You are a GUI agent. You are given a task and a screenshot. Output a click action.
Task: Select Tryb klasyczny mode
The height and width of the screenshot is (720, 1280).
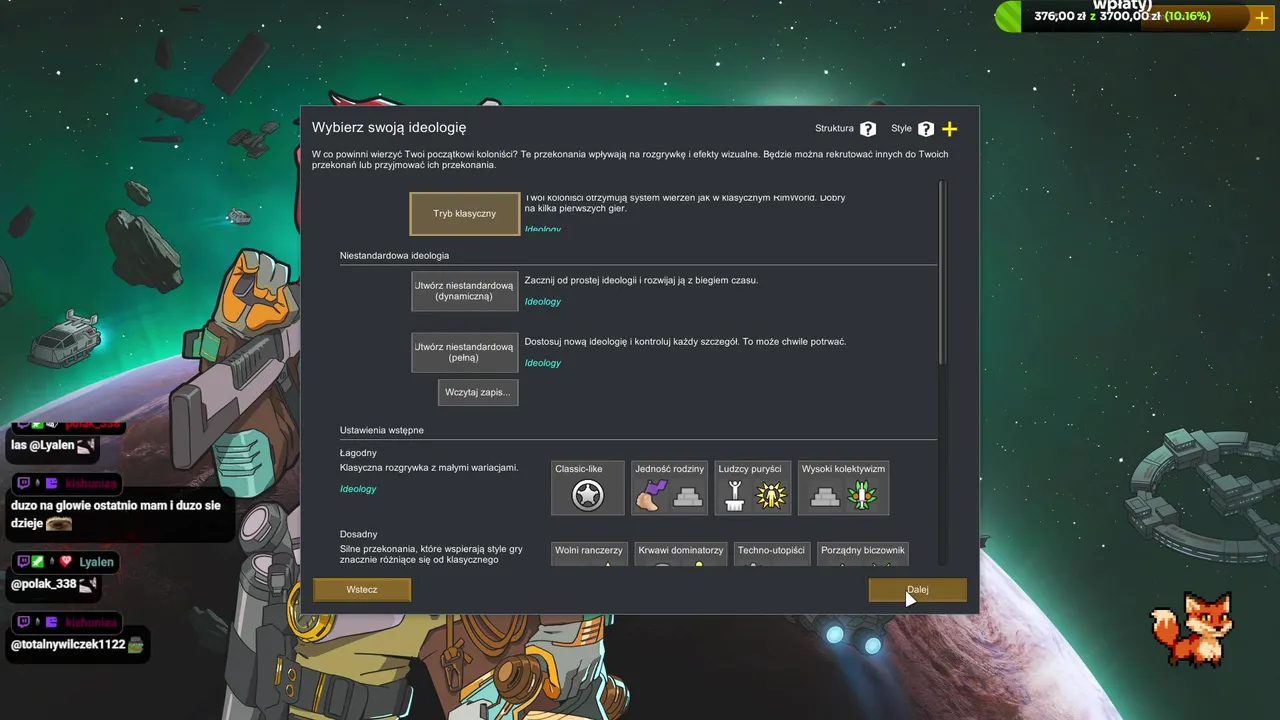click(x=465, y=214)
